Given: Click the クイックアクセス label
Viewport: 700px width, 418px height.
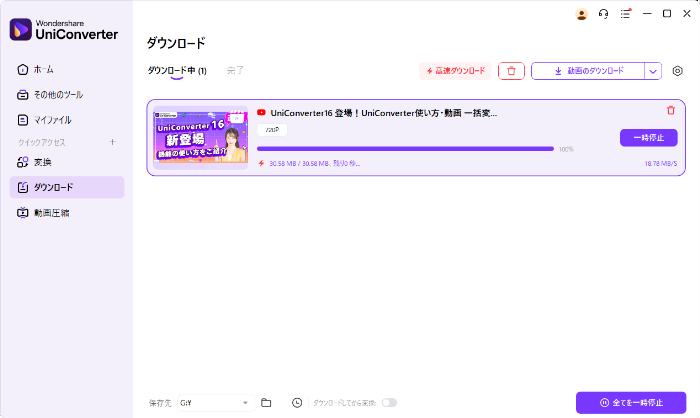Looking at the screenshot, I should click(42, 142).
